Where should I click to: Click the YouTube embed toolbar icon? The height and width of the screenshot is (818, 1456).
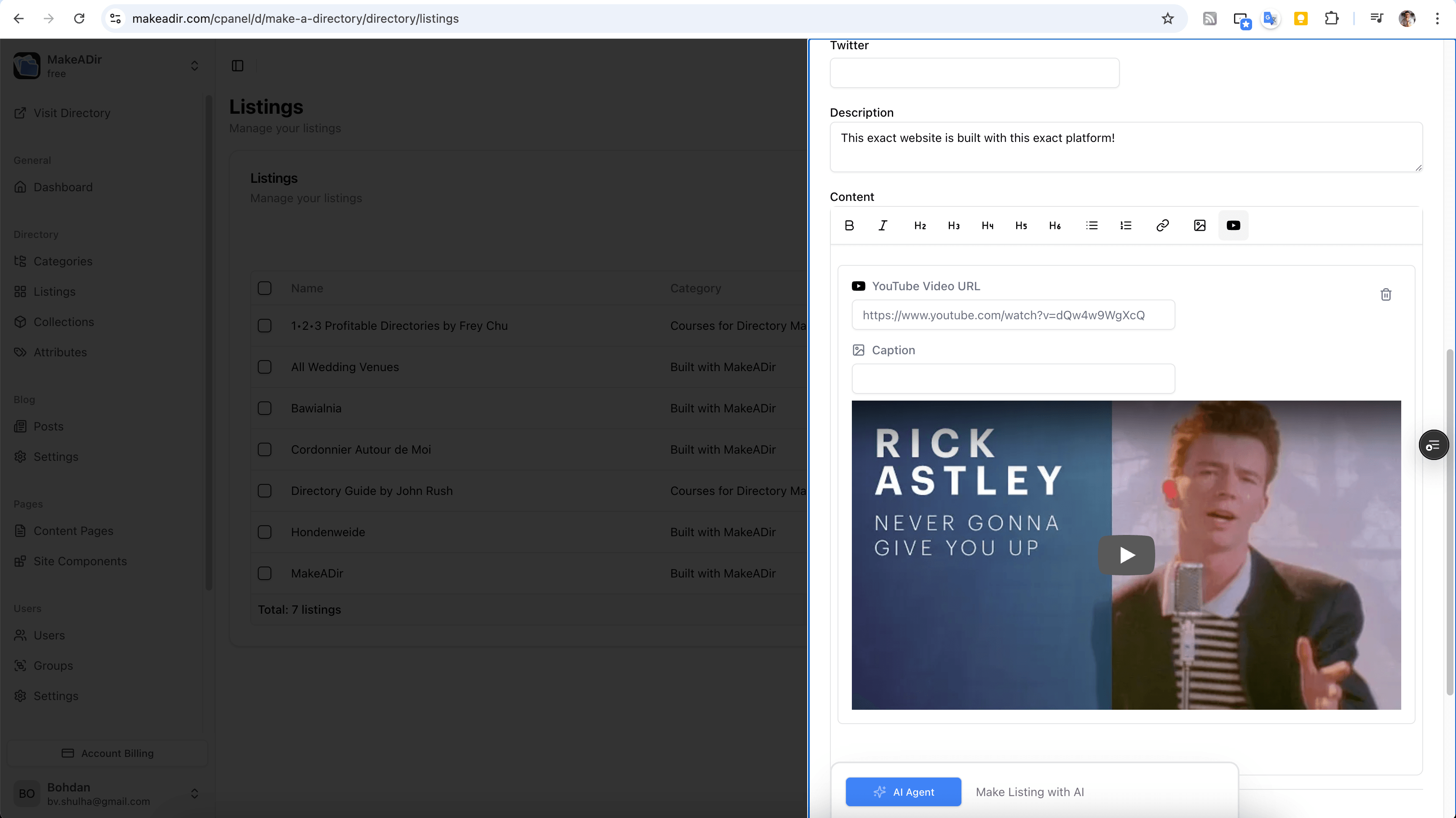(x=1233, y=225)
